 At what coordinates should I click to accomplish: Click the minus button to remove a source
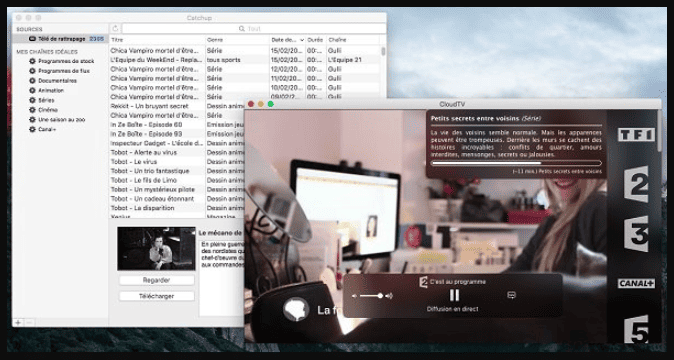click(x=29, y=322)
